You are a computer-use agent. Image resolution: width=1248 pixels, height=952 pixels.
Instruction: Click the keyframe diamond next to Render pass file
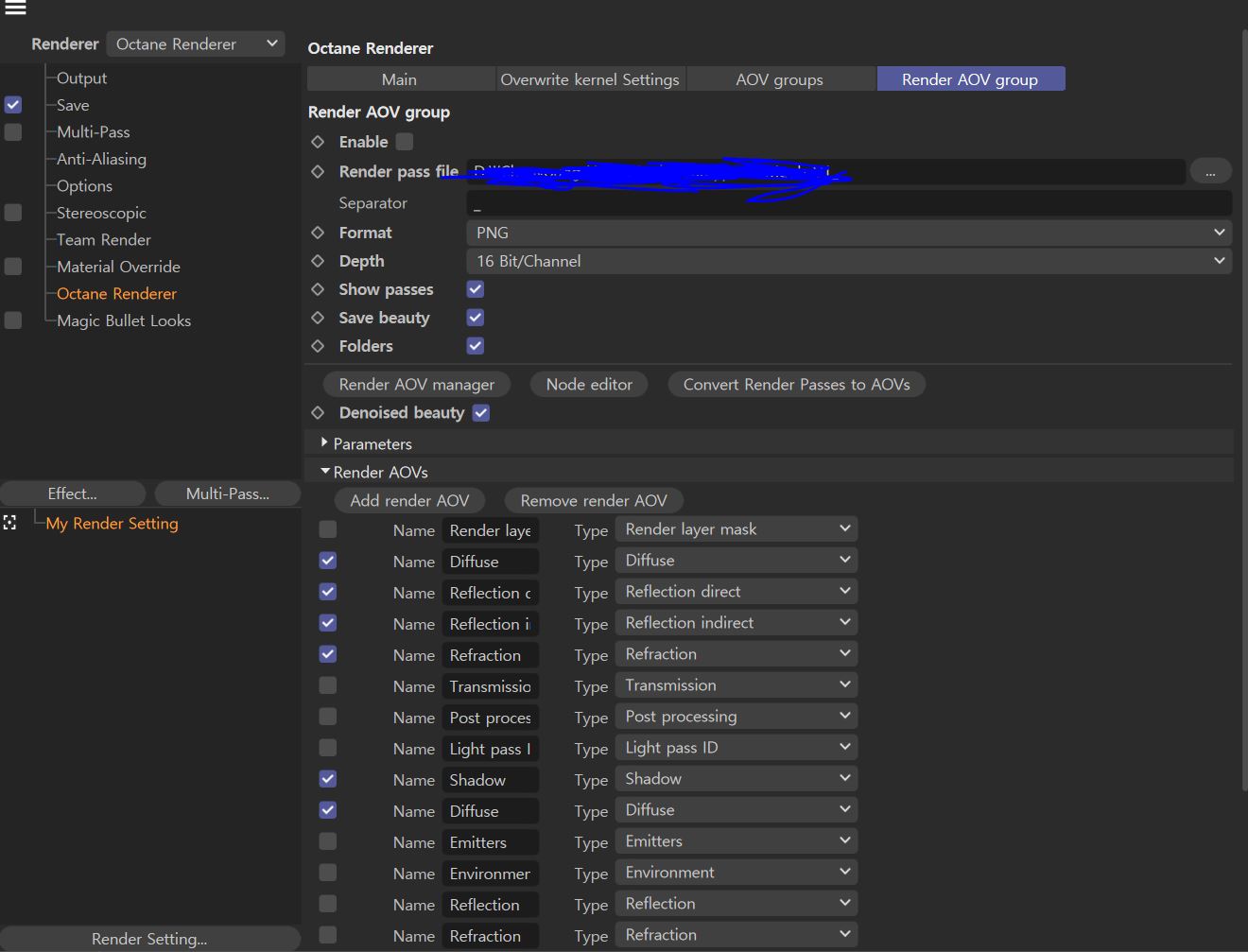click(318, 171)
